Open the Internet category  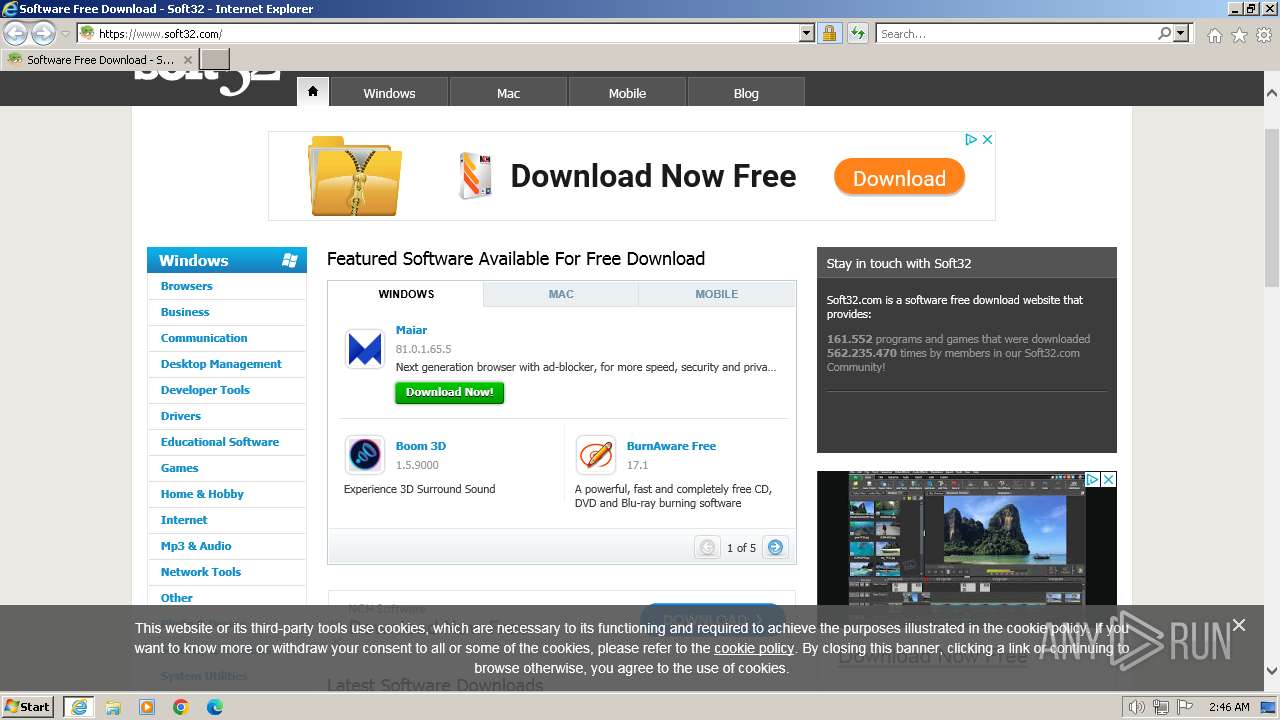(184, 520)
